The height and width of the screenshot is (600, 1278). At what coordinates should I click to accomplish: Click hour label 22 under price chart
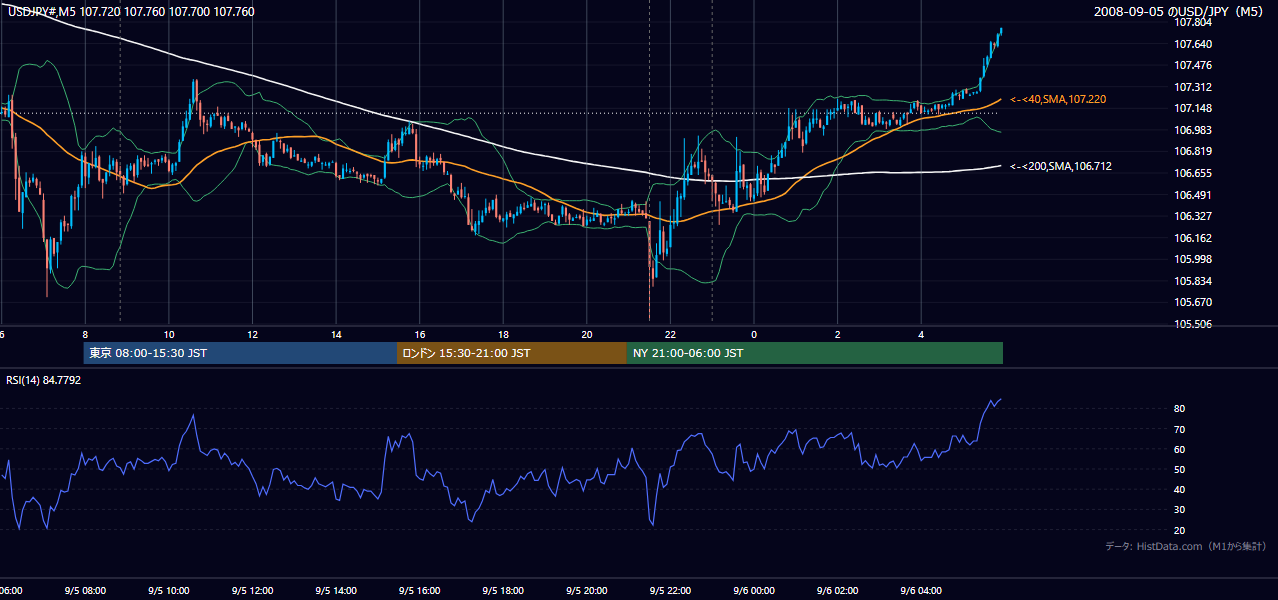[x=671, y=334]
